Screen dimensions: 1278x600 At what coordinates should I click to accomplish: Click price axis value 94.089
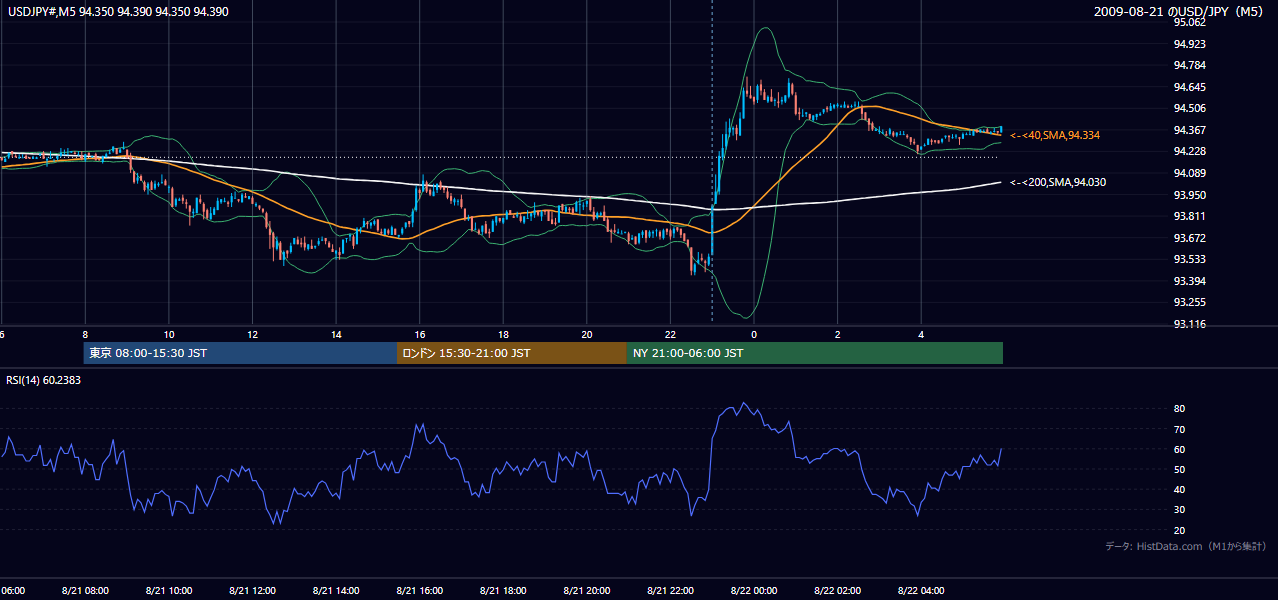1190,173
